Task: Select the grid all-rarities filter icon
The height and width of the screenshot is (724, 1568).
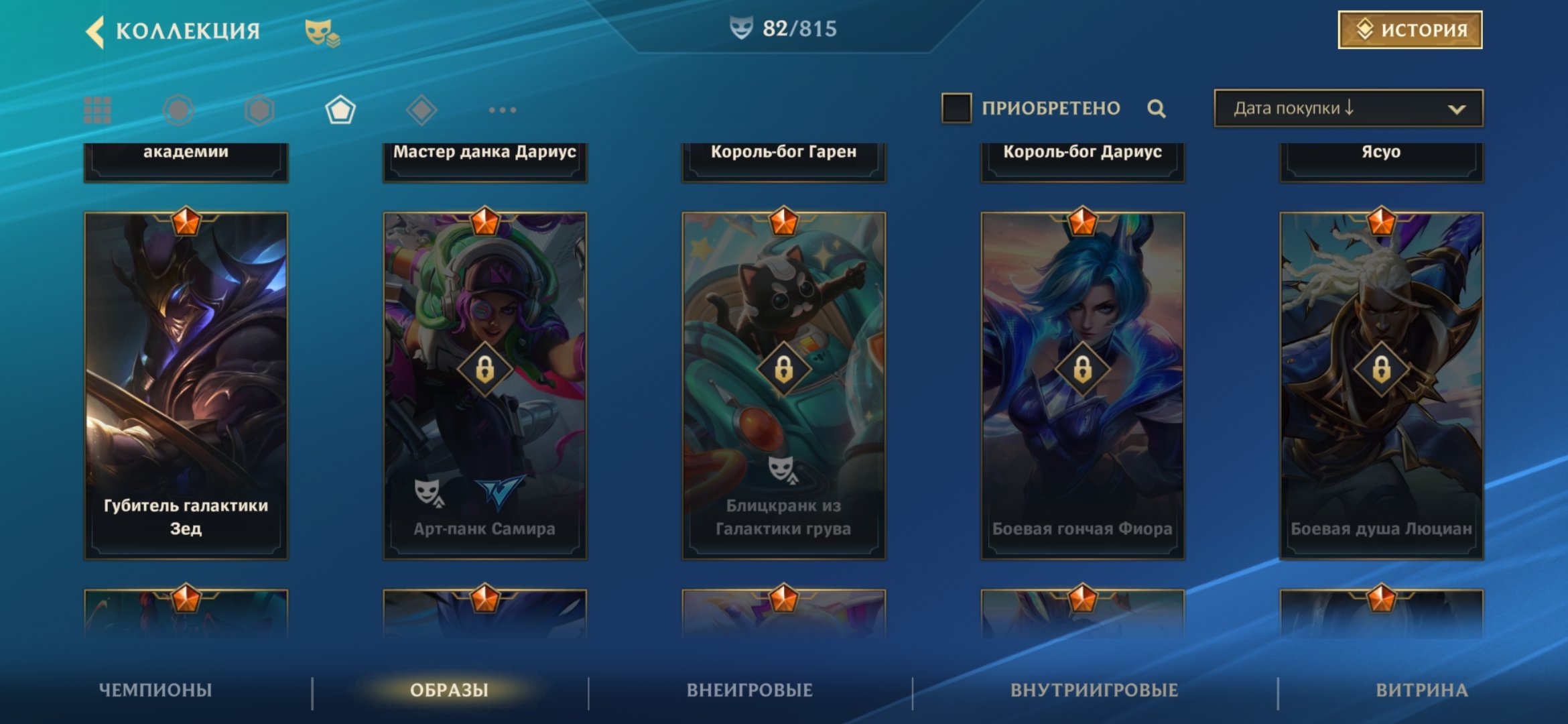Action: [x=97, y=110]
